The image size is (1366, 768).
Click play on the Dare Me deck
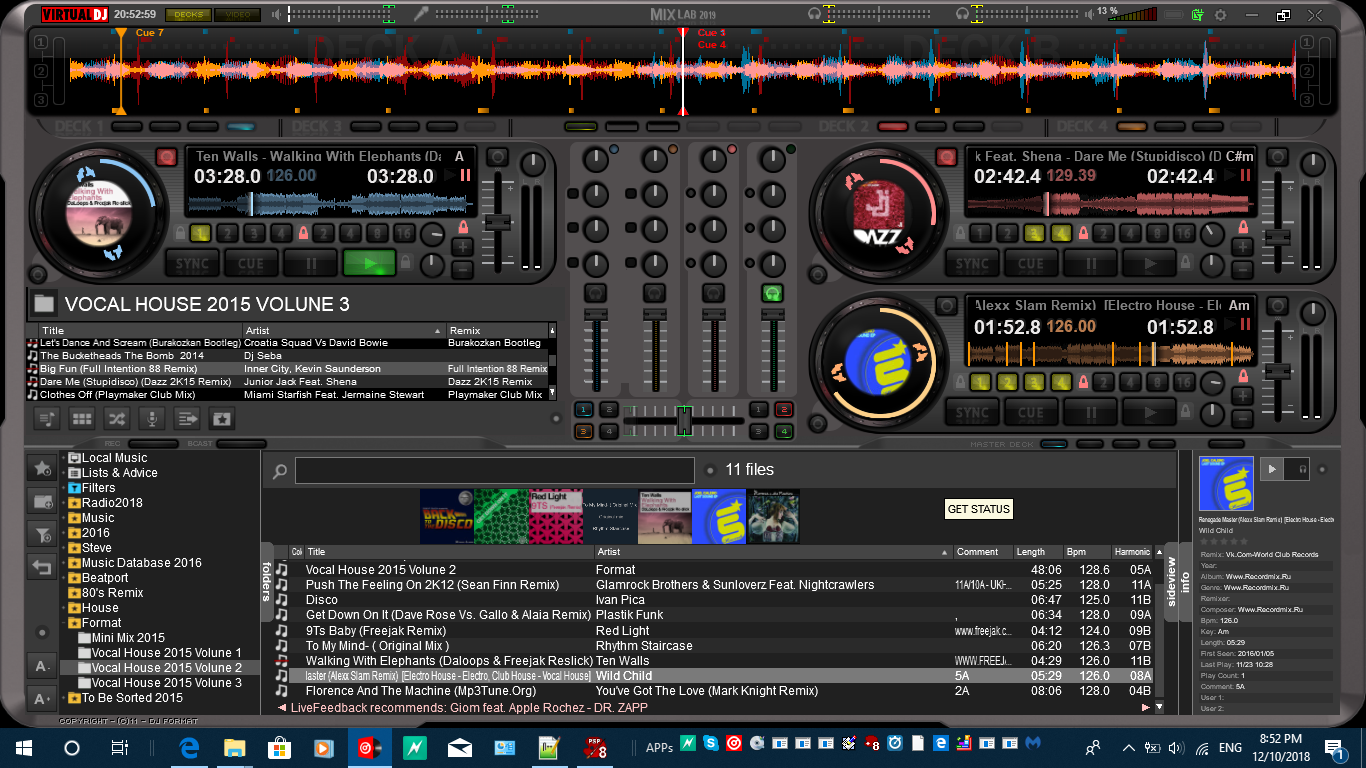pos(1149,264)
